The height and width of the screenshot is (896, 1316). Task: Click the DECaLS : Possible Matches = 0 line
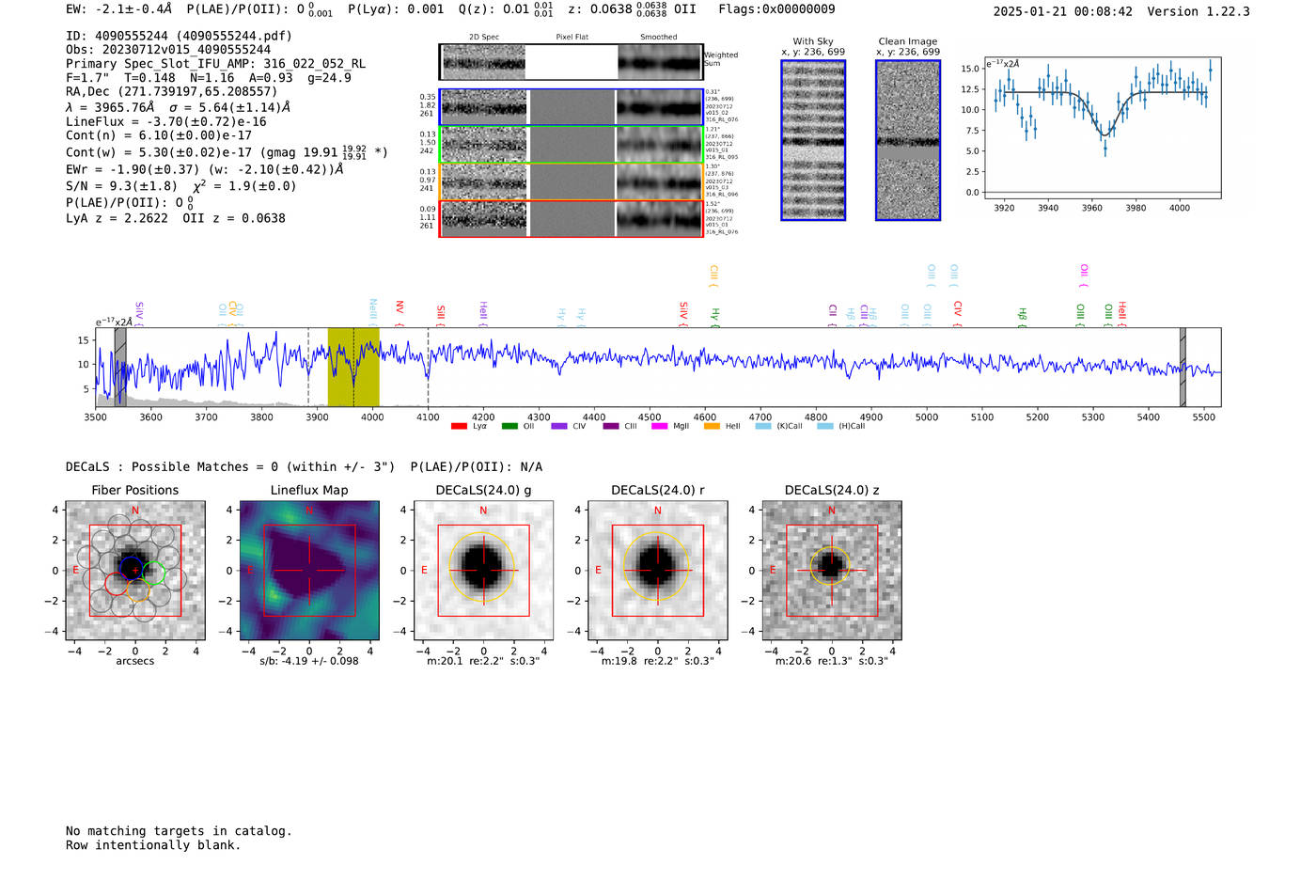pos(304,467)
